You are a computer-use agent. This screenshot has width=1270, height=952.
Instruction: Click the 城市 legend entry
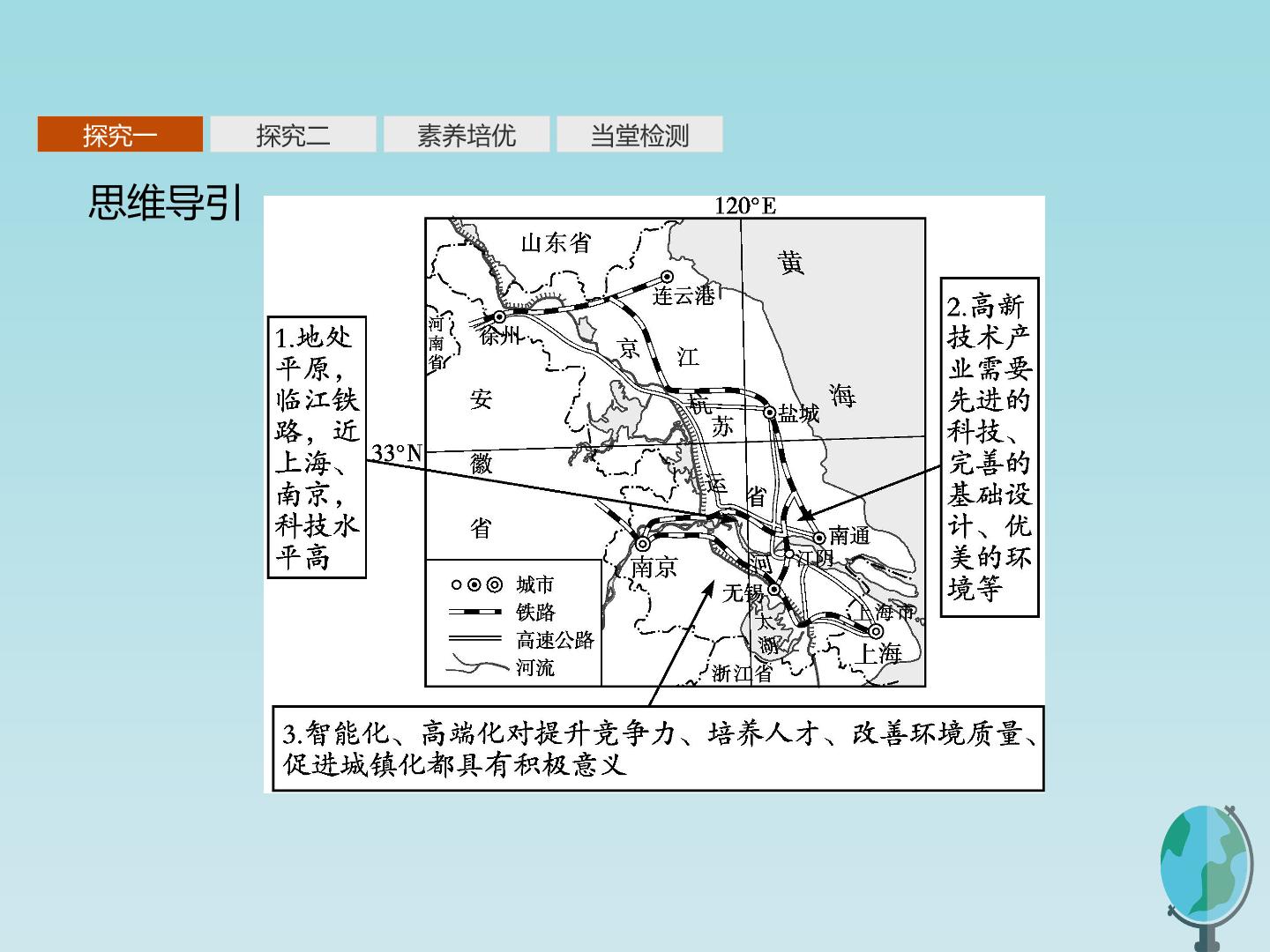(x=503, y=584)
